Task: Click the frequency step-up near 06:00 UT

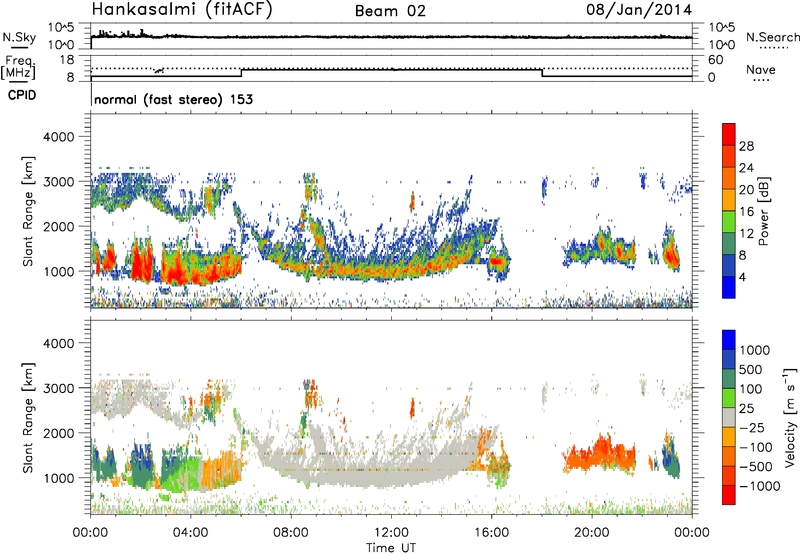Action: [x=241, y=72]
